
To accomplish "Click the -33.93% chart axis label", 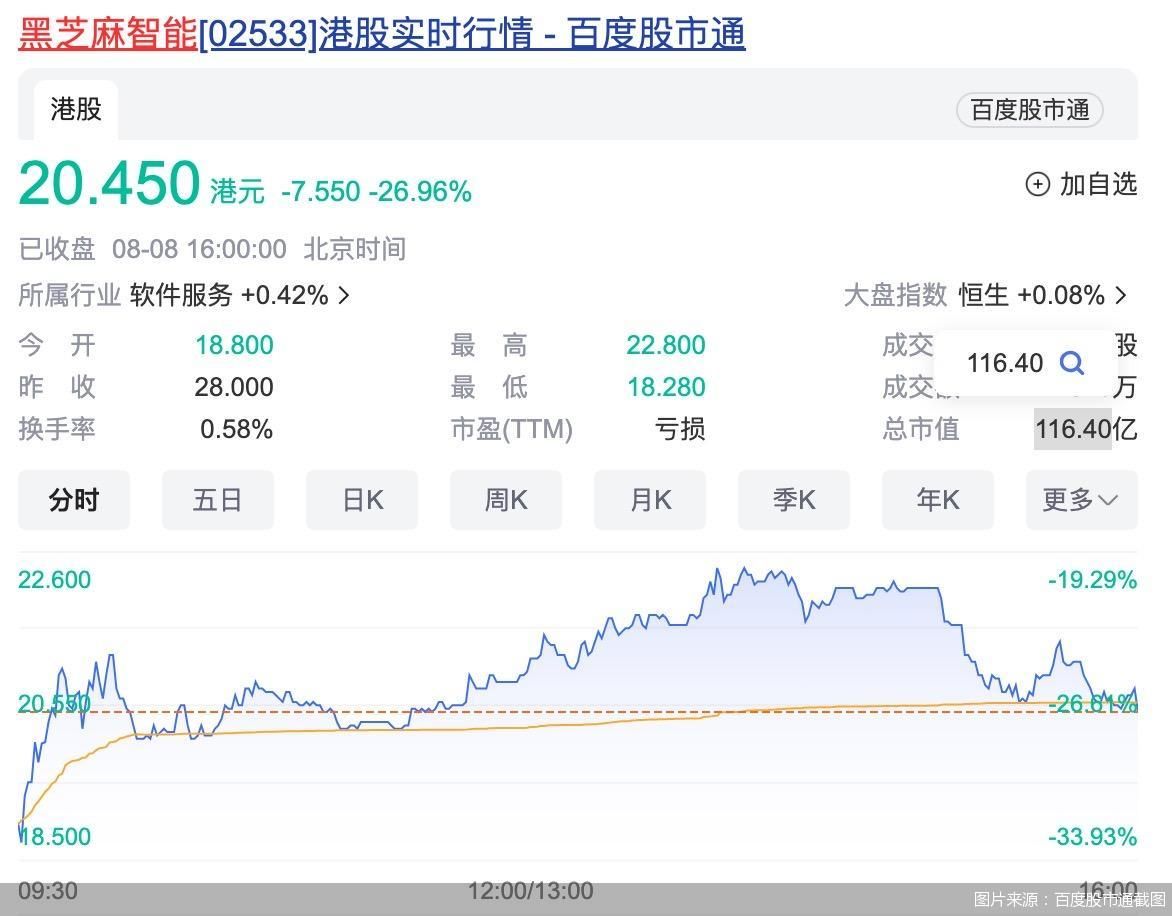I will tap(1092, 836).
